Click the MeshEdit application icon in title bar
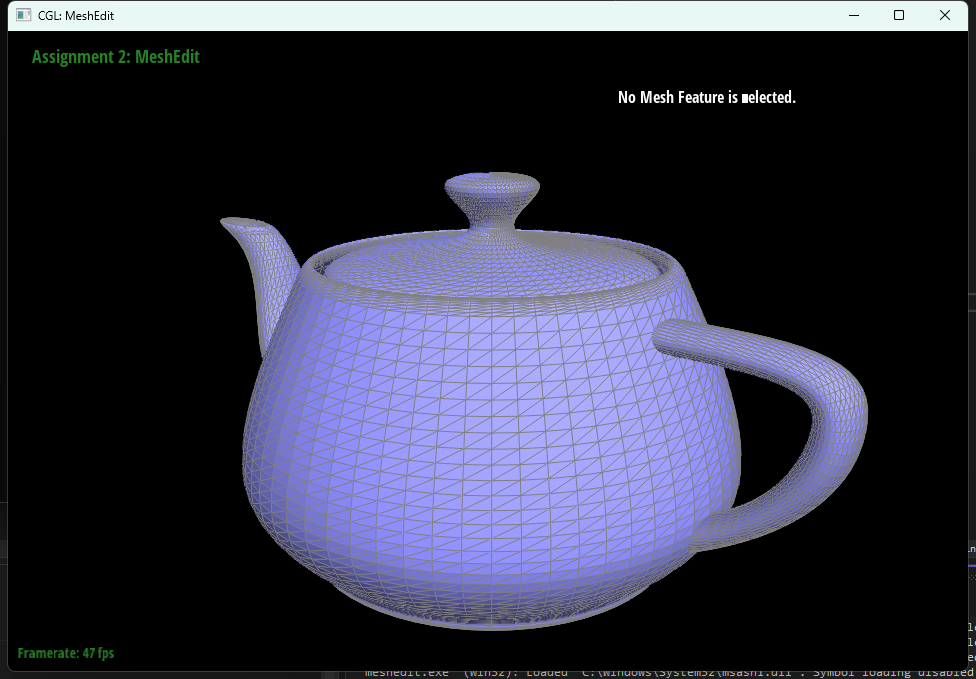The height and width of the screenshot is (679, 976). tap(22, 15)
